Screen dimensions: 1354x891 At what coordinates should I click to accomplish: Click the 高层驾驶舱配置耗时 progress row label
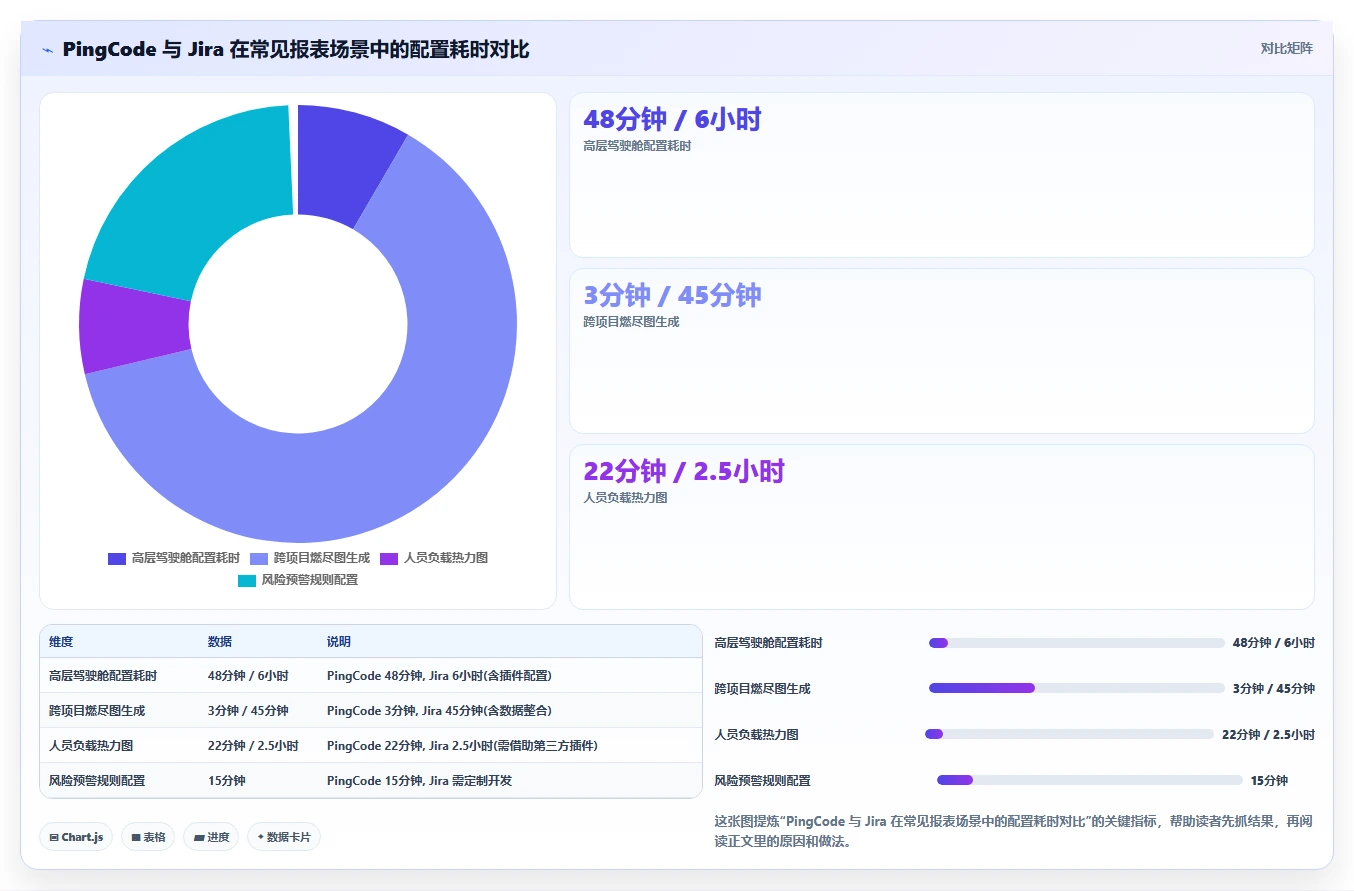pos(769,643)
